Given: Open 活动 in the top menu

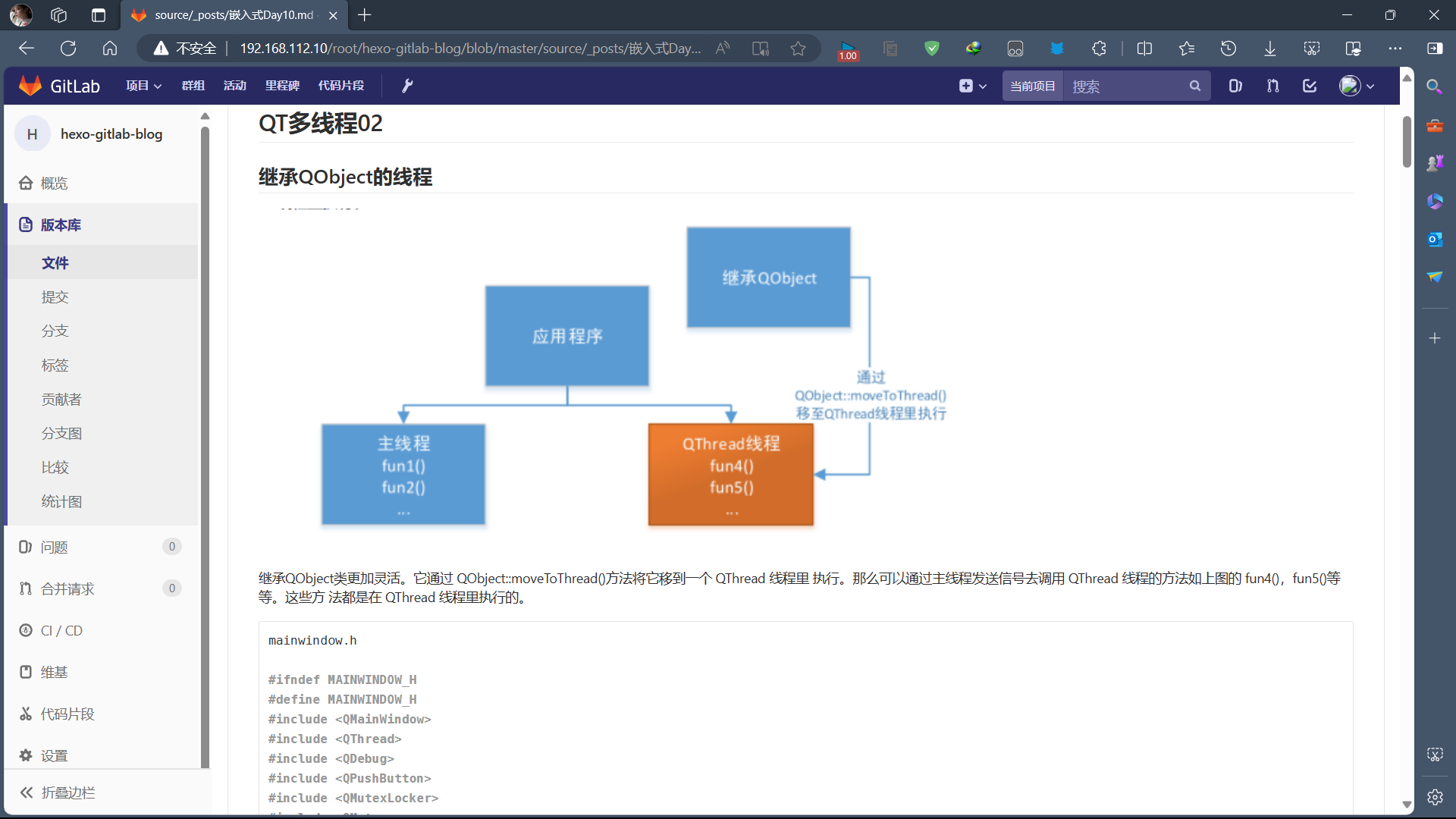Looking at the screenshot, I should pyautogui.click(x=234, y=86).
